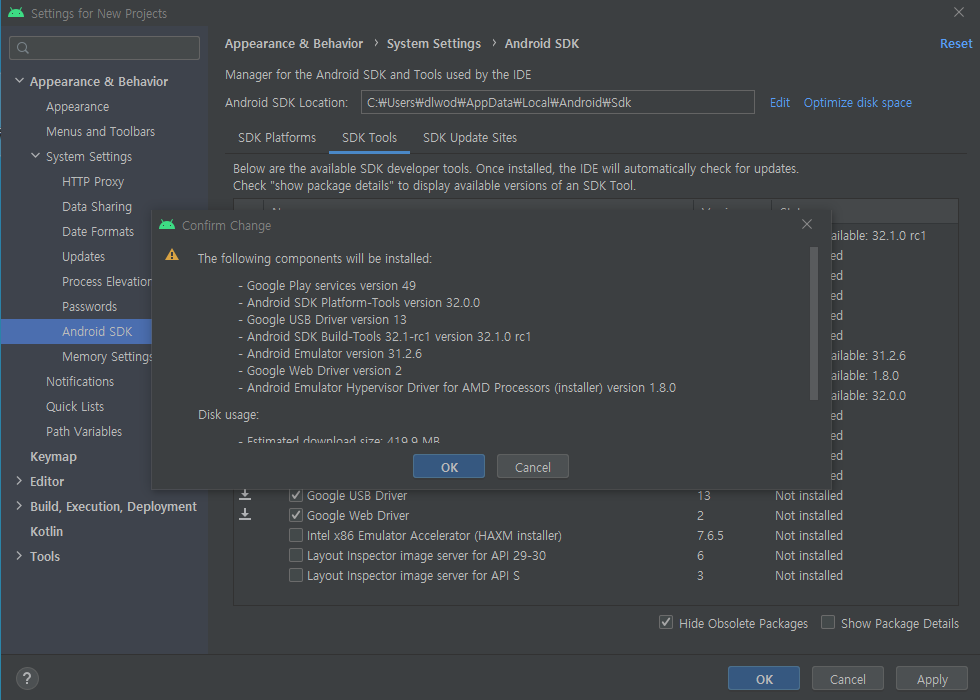Select Intel x86 Emulator Accelerator row text
Viewport: 980px width, 700px height.
pyautogui.click(x=434, y=536)
